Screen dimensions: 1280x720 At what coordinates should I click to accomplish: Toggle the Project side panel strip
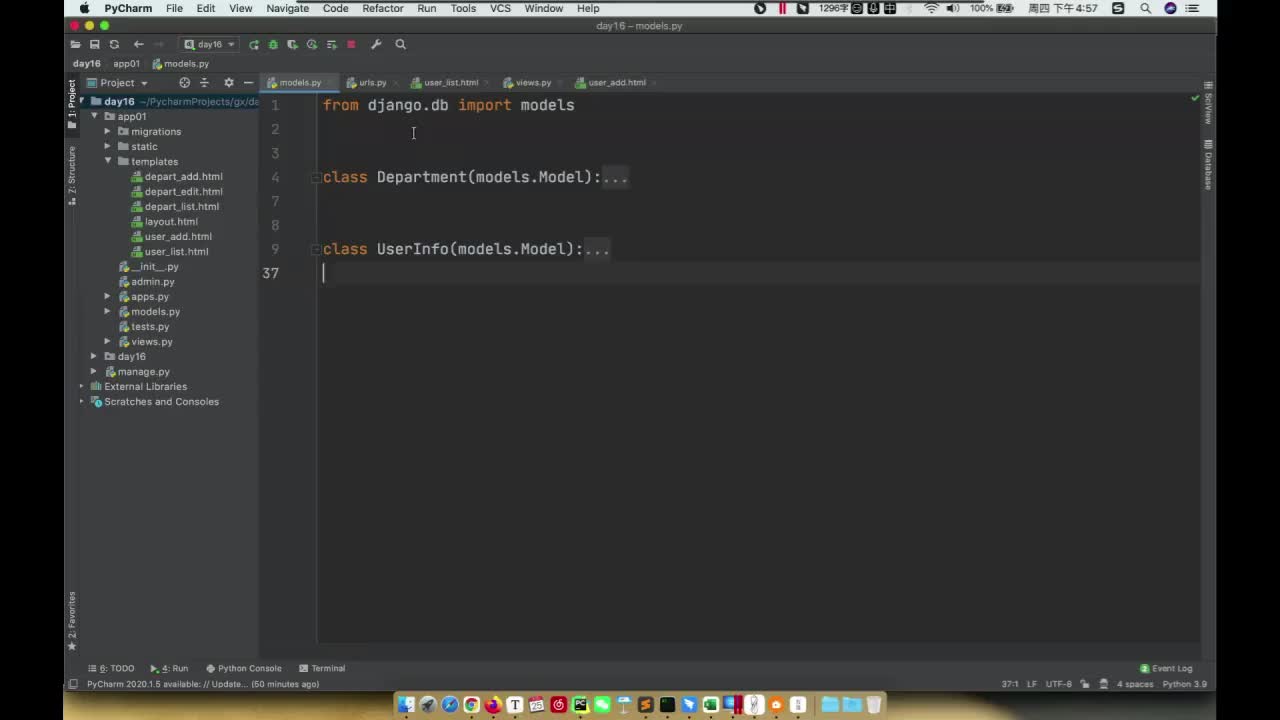72,104
